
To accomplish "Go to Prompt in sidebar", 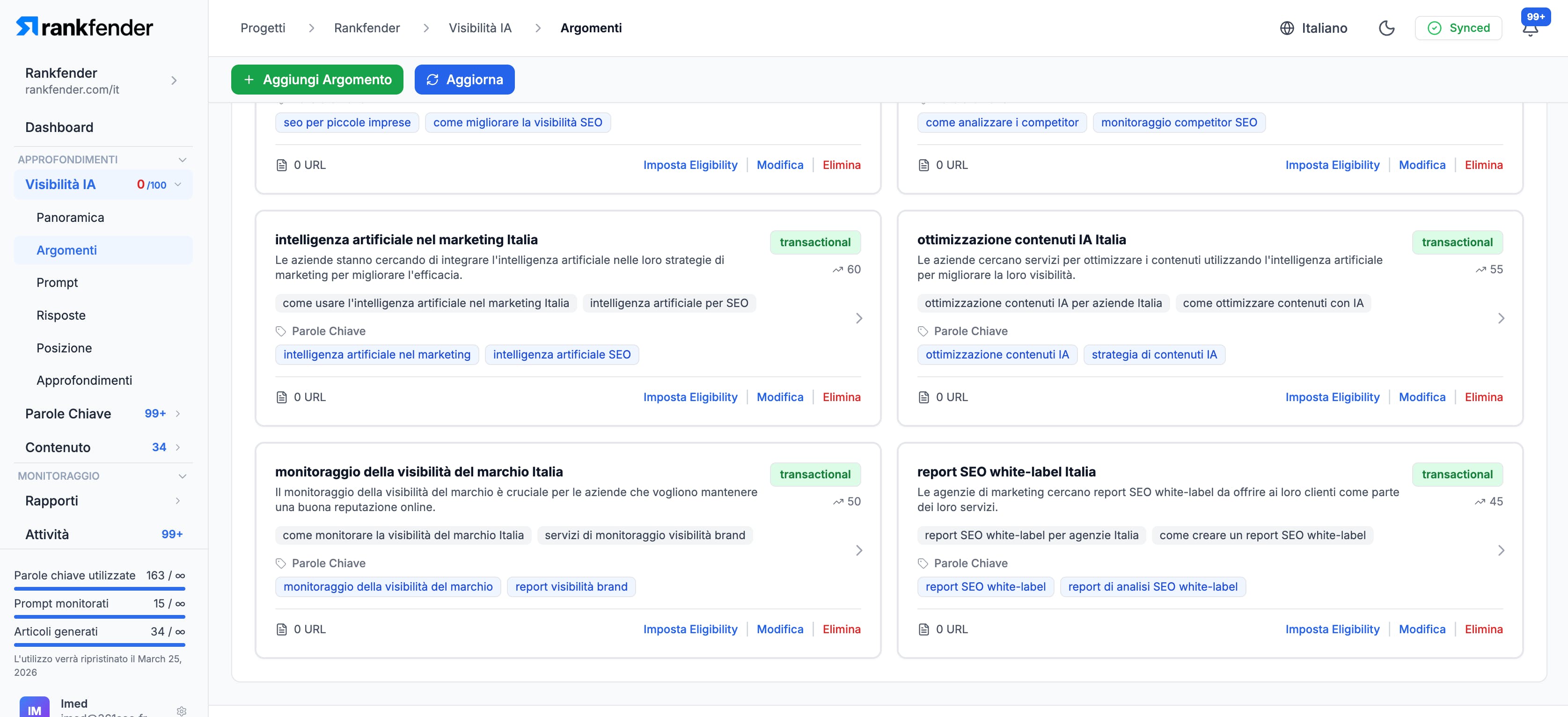I will pos(57,282).
